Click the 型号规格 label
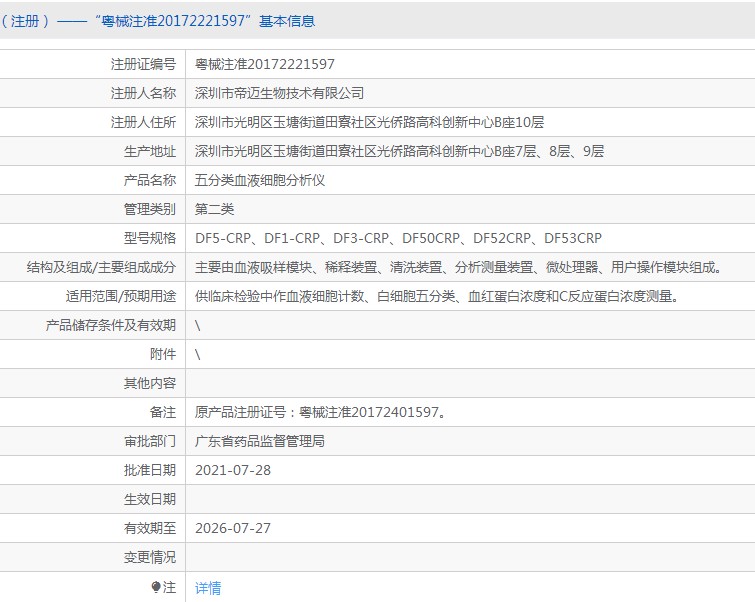 pyautogui.click(x=150, y=238)
